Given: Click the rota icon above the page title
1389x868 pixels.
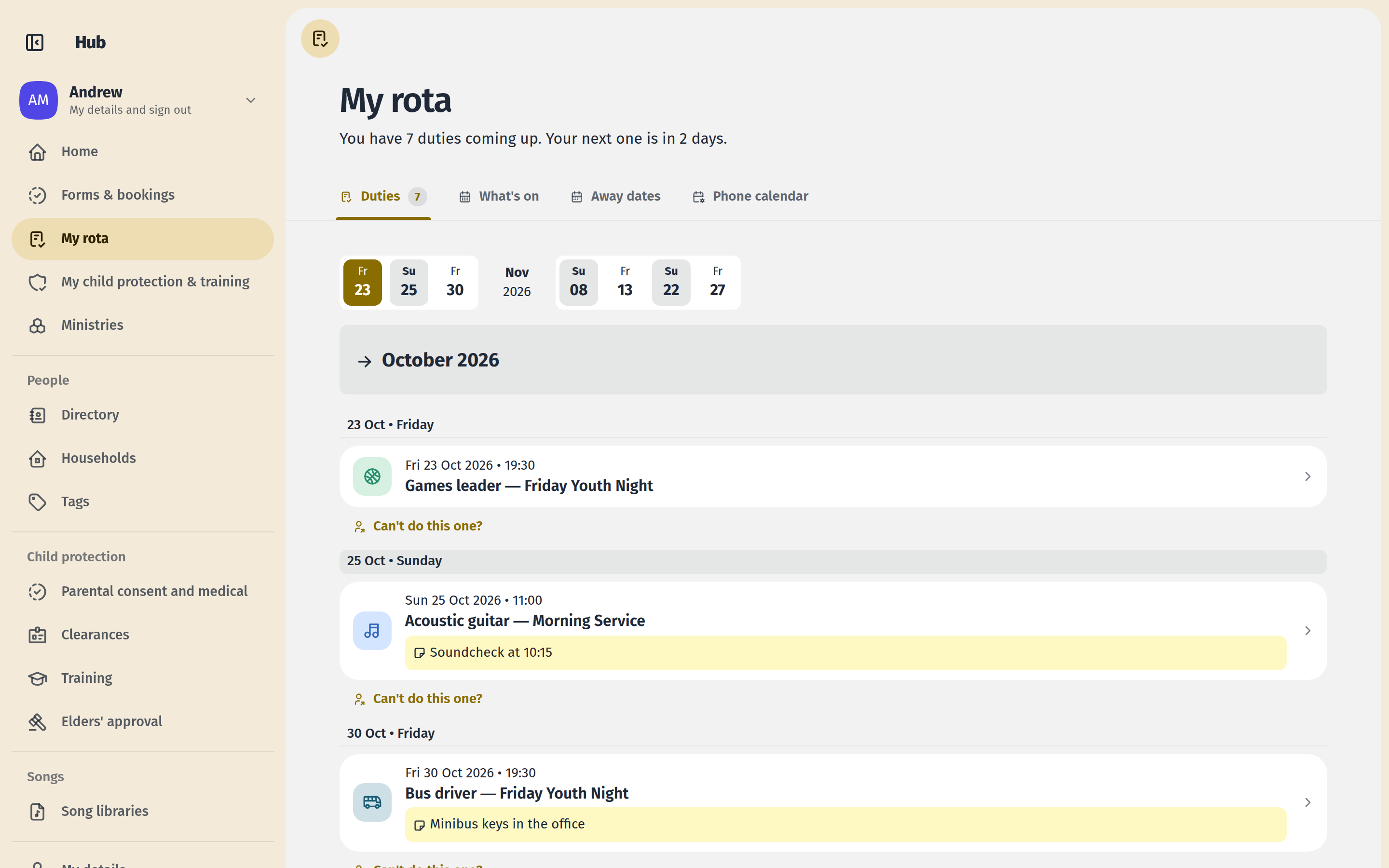Looking at the screenshot, I should (320, 39).
